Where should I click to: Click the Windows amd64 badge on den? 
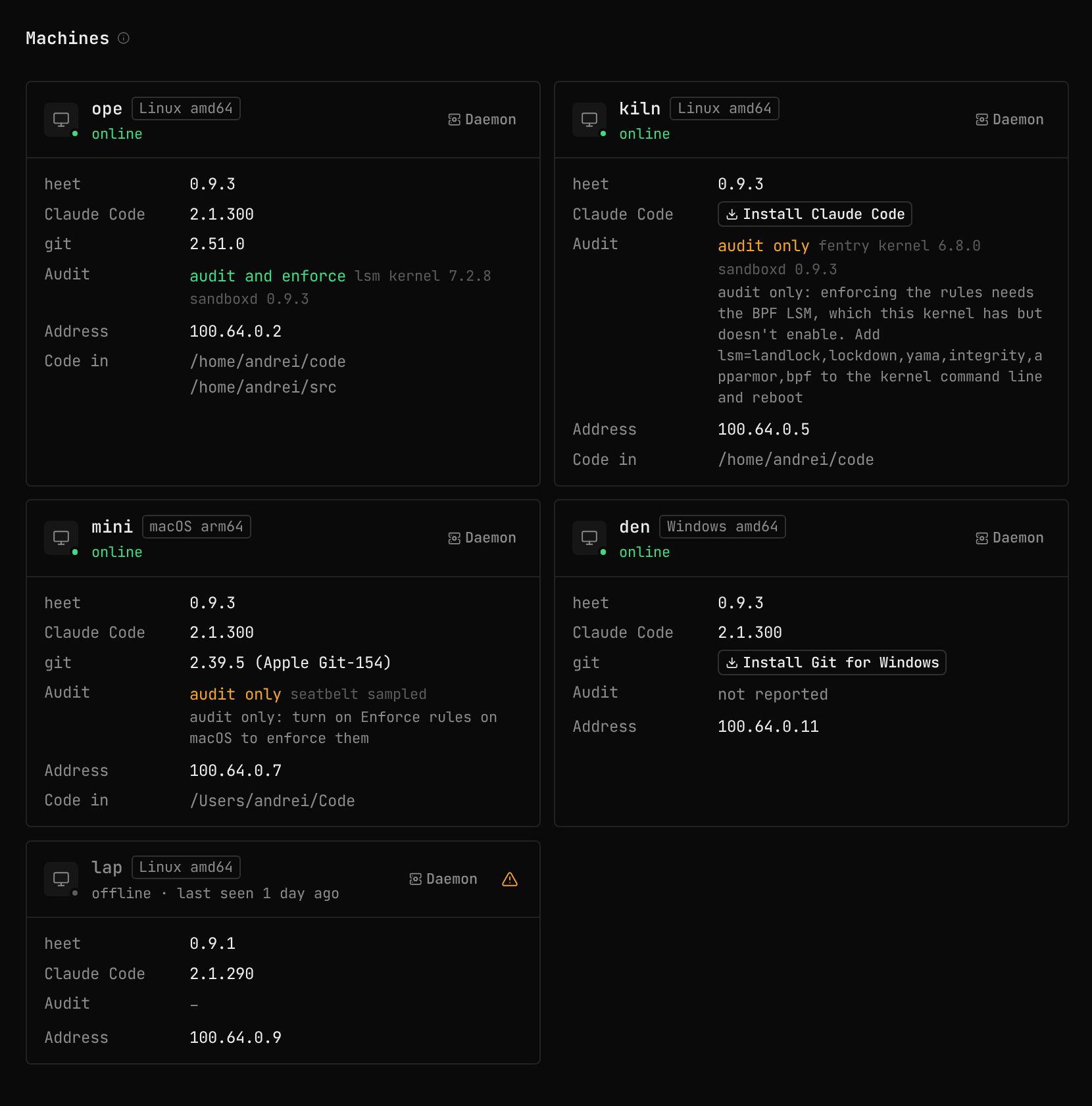click(x=722, y=527)
